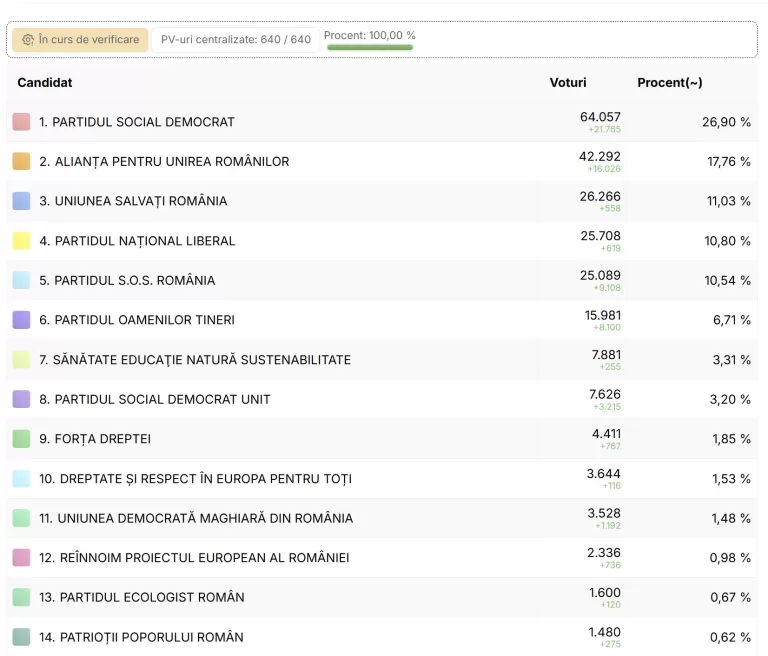Click the vote count 15.981
This screenshot has height=656, width=768.
[x=602, y=315]
